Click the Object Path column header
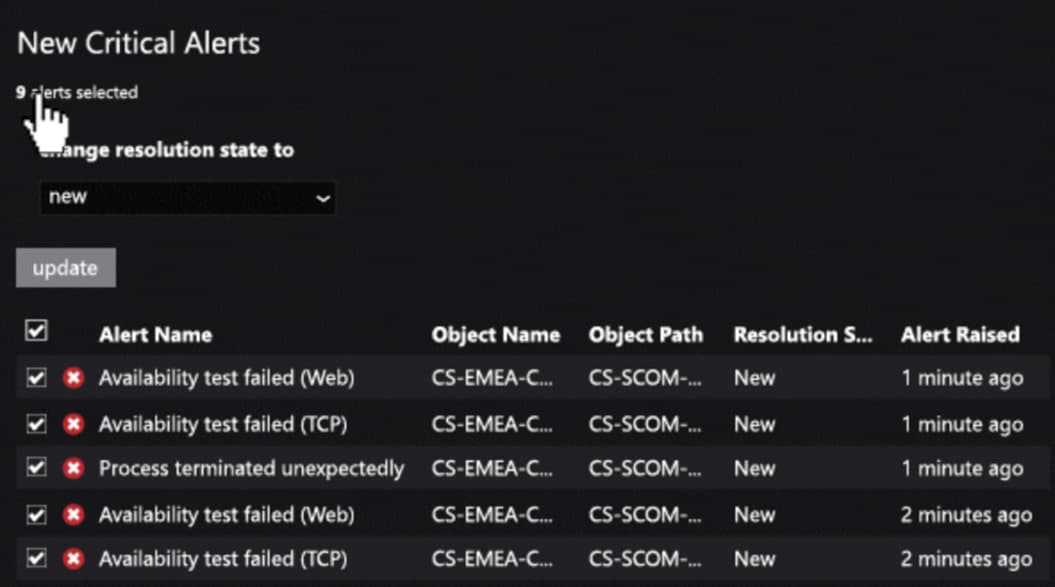The image size is (1055, 587). (x=646, y=335)
